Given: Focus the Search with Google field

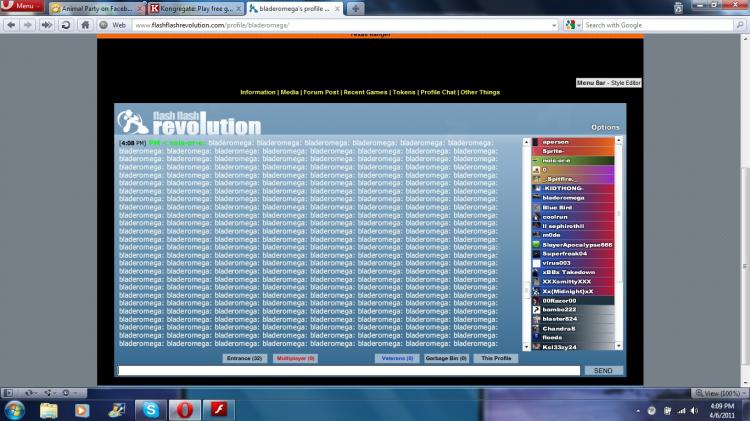Looking at the screenshot, I should click(x=658, y=25).
